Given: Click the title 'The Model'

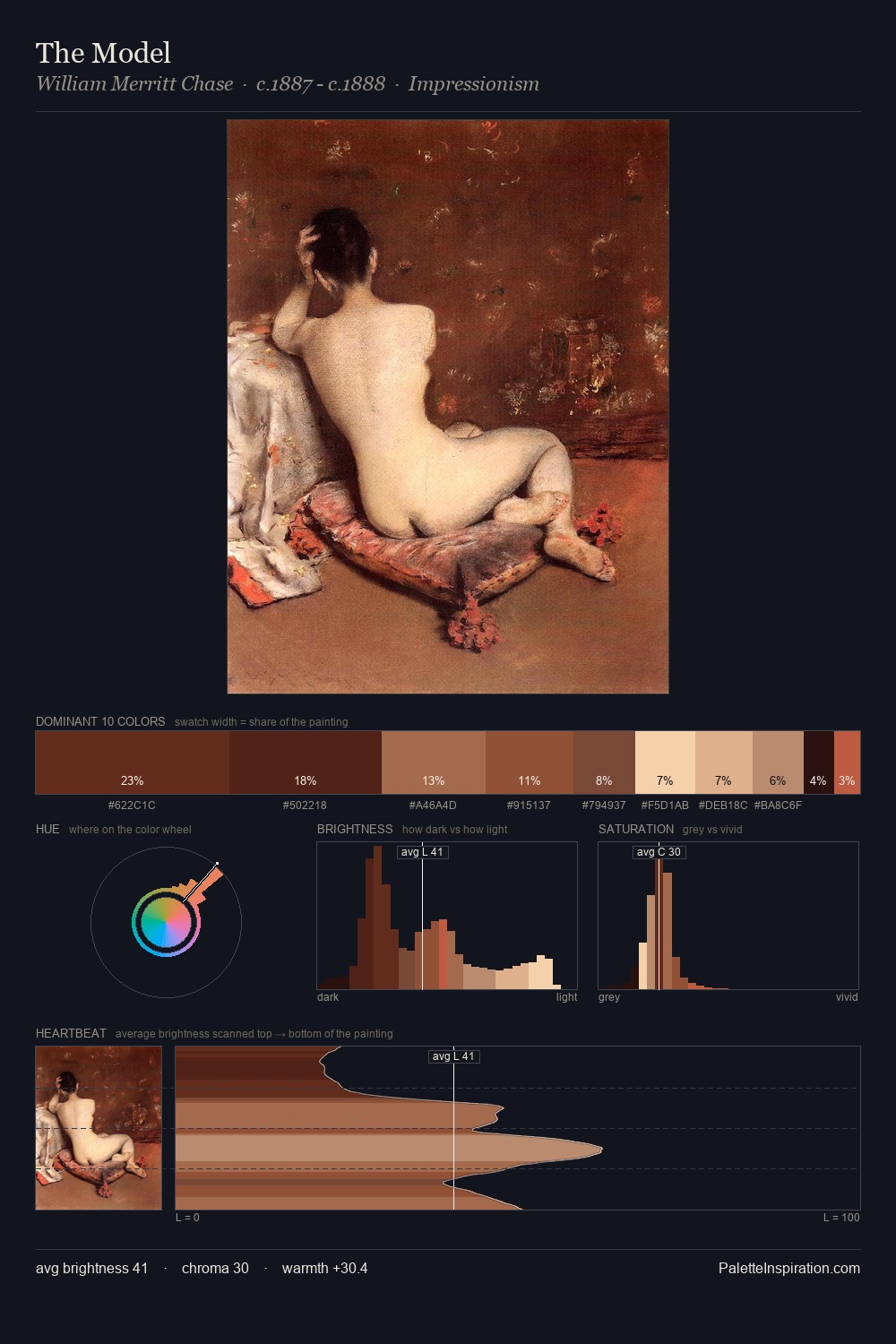Looking at the screenshot, I should tap(103, 53).
